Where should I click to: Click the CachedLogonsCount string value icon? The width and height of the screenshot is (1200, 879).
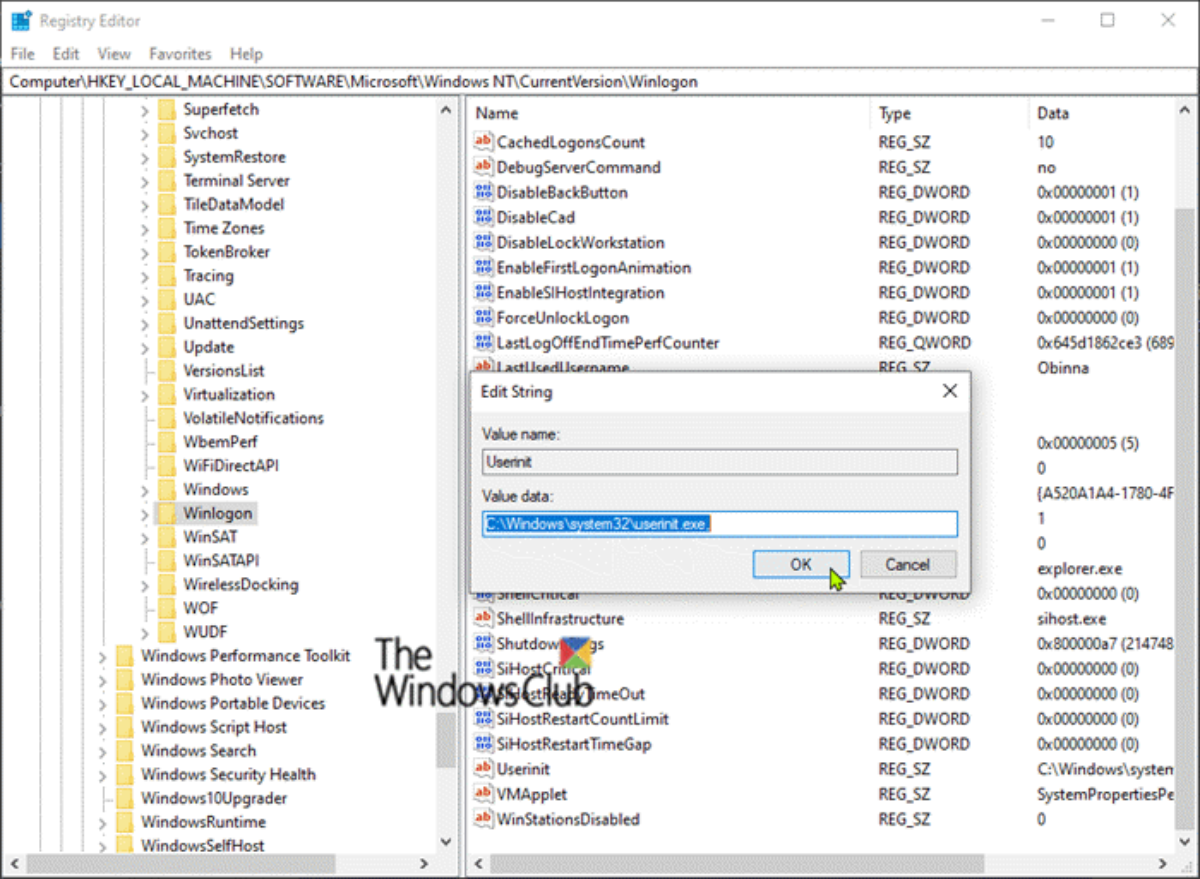[484, 142]
